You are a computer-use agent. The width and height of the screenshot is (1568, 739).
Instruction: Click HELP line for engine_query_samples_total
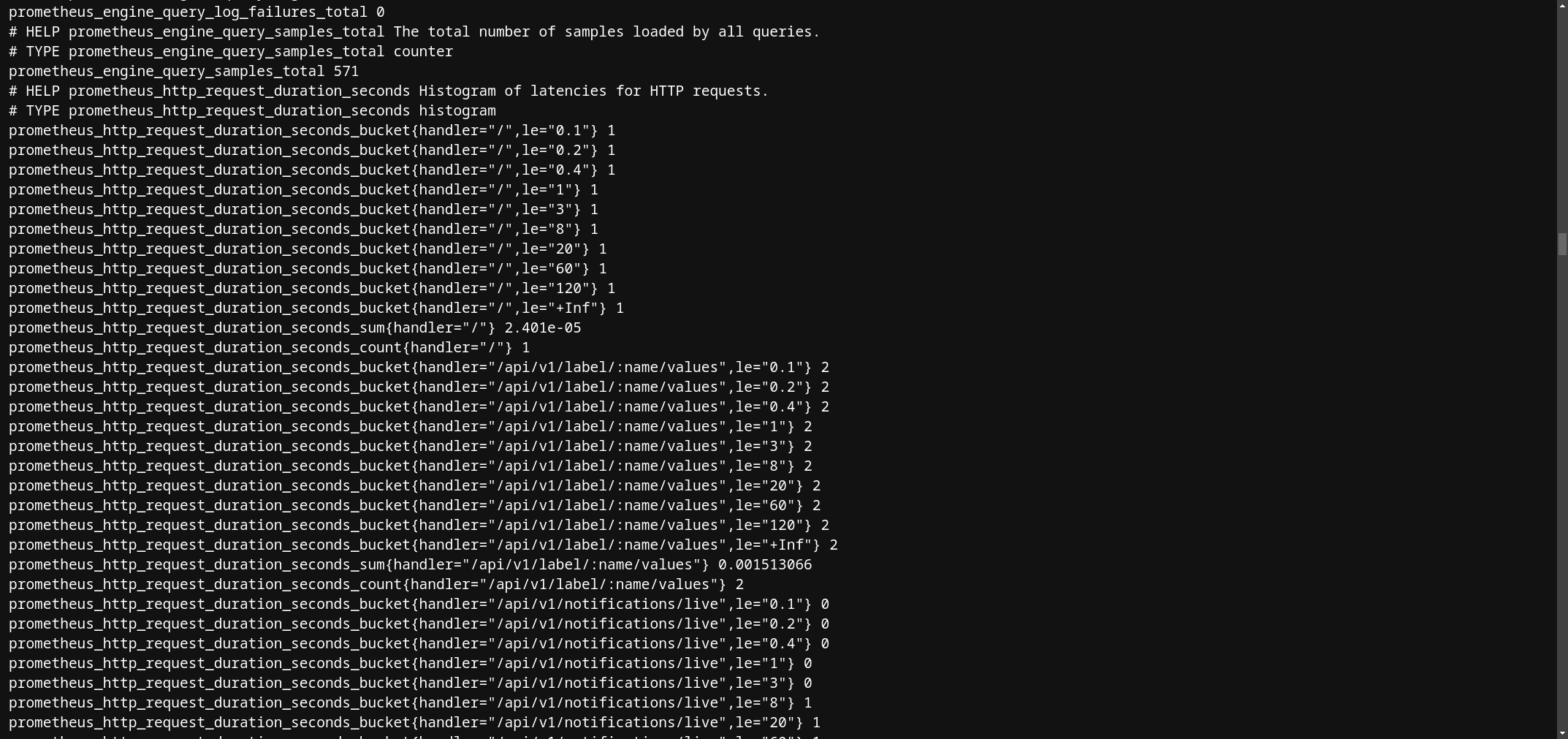414,32
